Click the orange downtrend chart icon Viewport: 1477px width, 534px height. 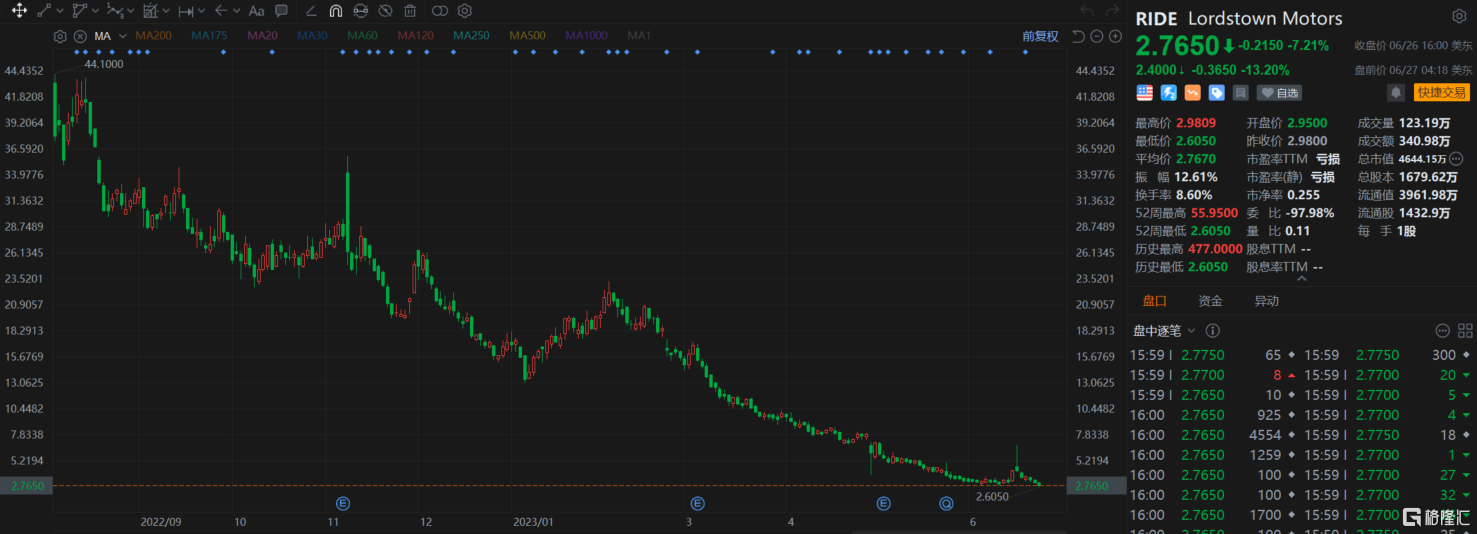[x=1193, y=93]
